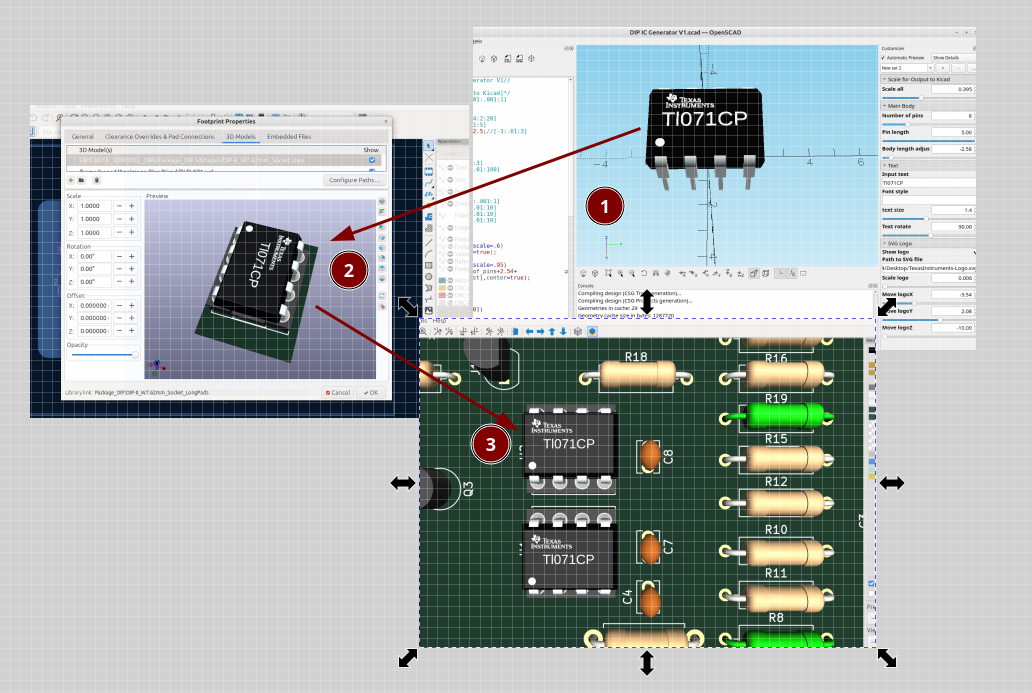
Task: Toggle visibility of Zones in Appearance panel
Action: (450, 203)
